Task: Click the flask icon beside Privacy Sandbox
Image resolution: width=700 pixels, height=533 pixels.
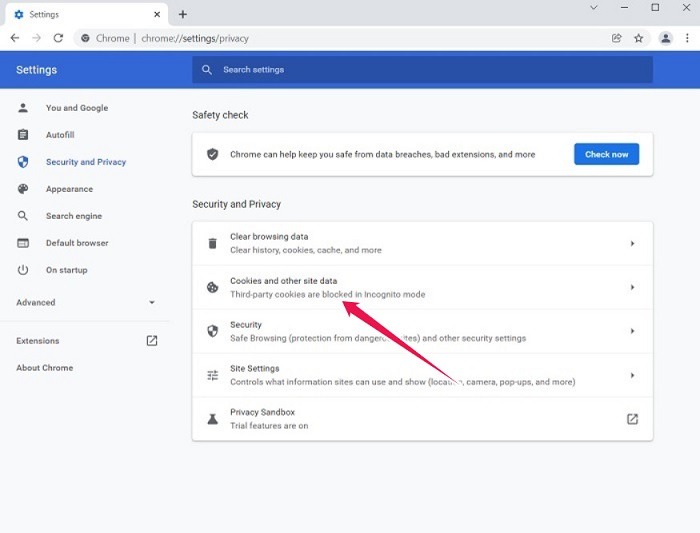Action: (x=212, y=419)
